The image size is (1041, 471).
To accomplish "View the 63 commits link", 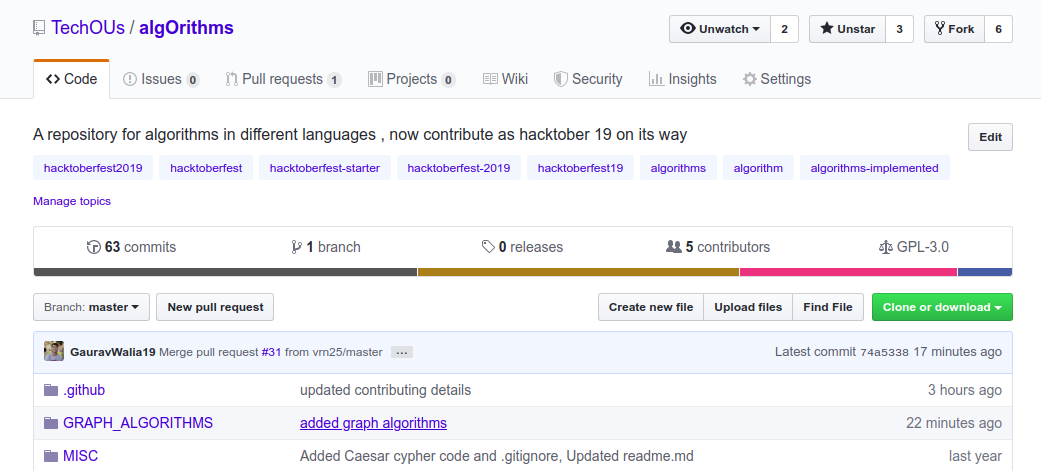I will 131,247.
